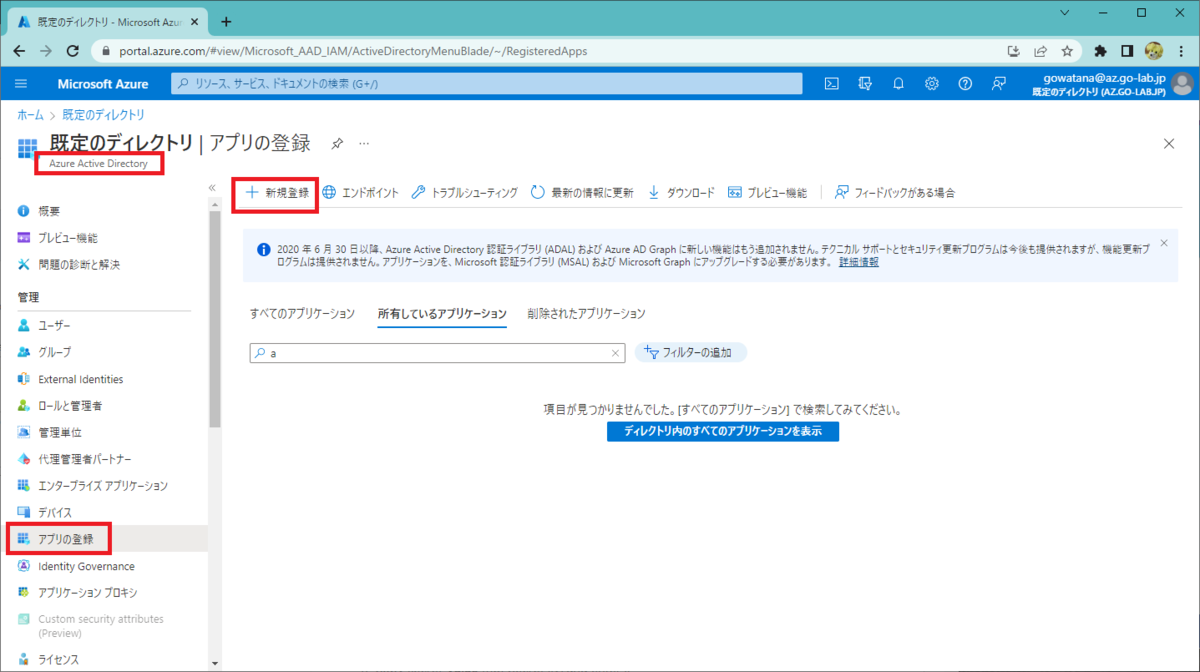Viewport: 1200px width, 672px height.
Task: Click 既定のディレクトリ breadcrumb link
Action: 103,116
